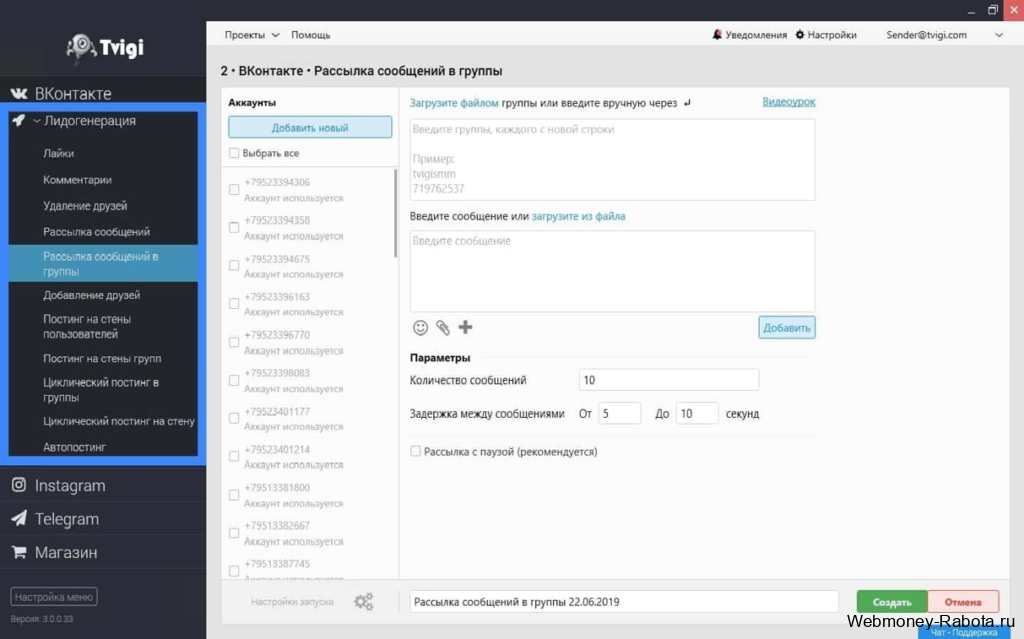
Task: Click the groups list text area
Action: [x=613, y=159]
